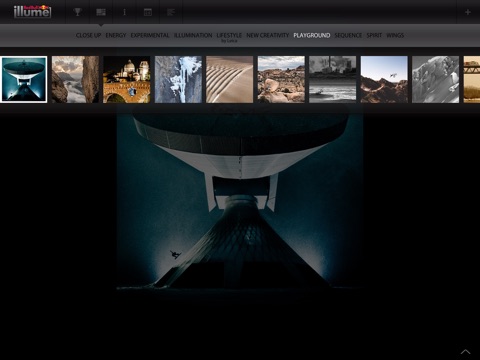Go home via Red Bull Illume logo

32,12
